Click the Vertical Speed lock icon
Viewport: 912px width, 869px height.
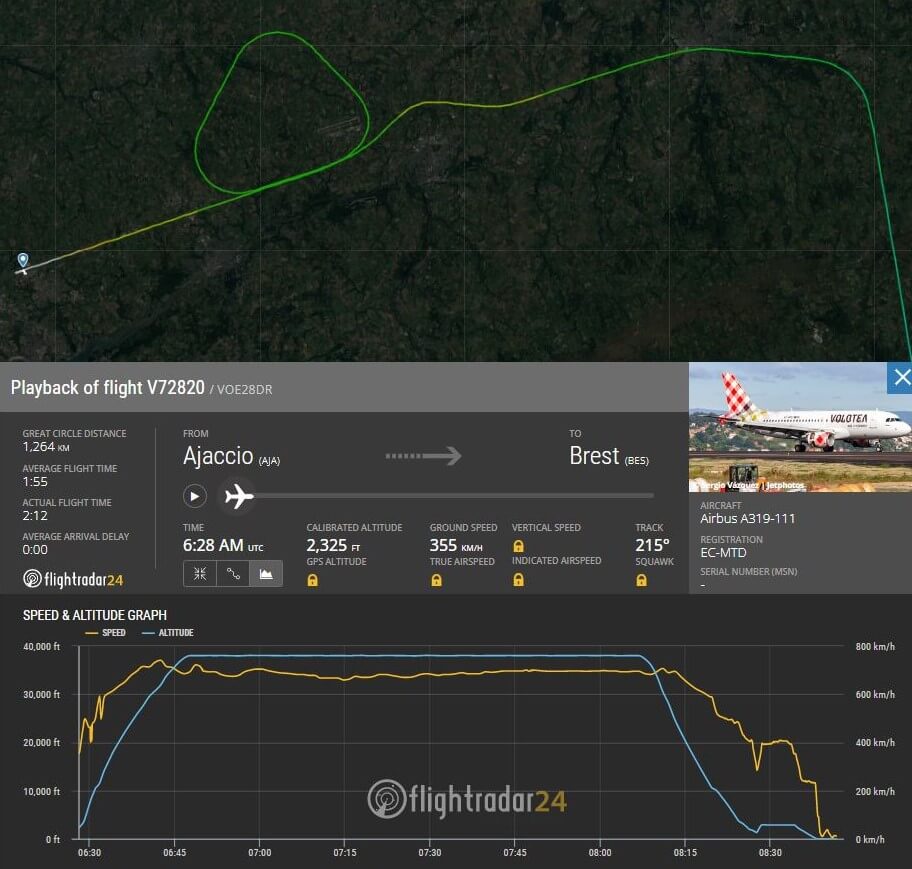tap(518, 546)
